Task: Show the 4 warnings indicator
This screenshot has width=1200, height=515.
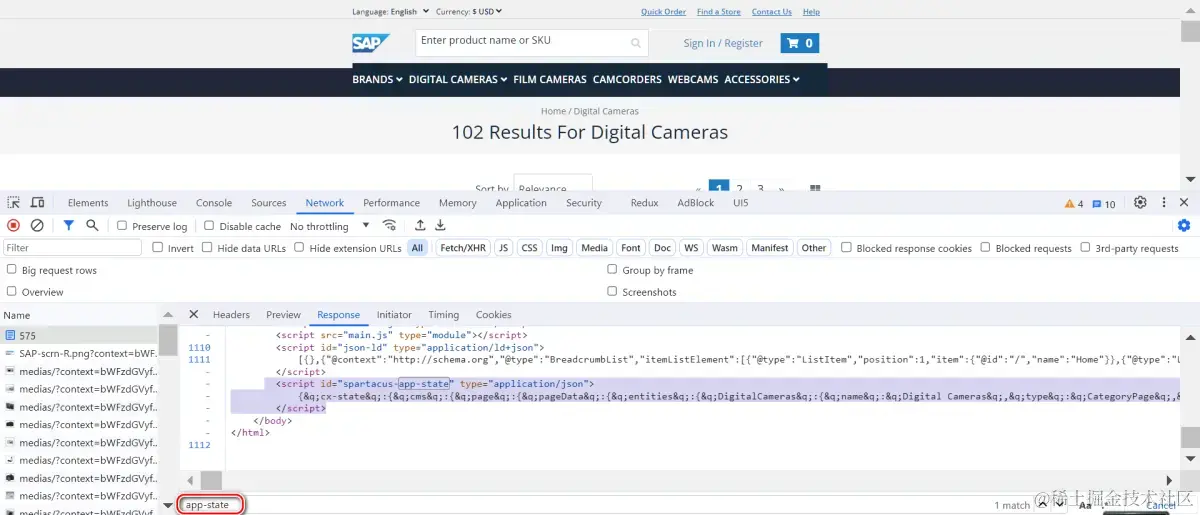Action: 1074,204
